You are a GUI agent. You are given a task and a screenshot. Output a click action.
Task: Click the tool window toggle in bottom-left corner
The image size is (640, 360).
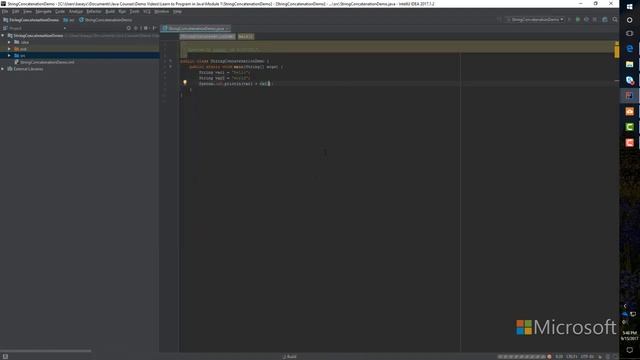[5, 357]
